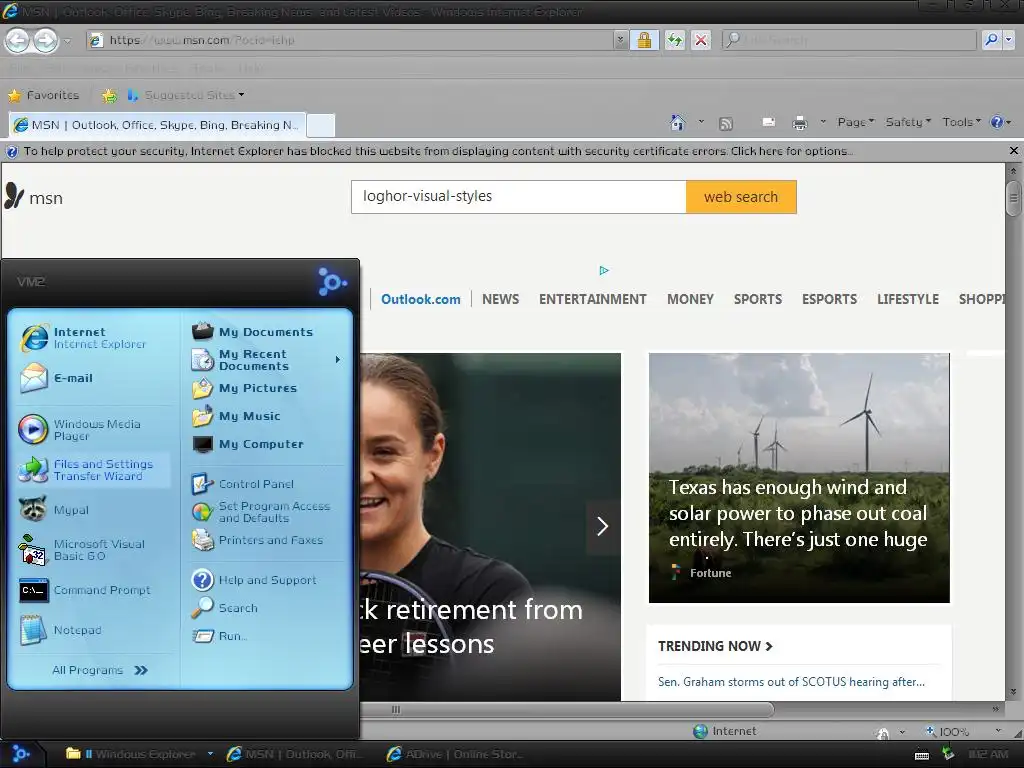1024x768 pixels.
Task: Click the web search button
Action: pos(741,197)
